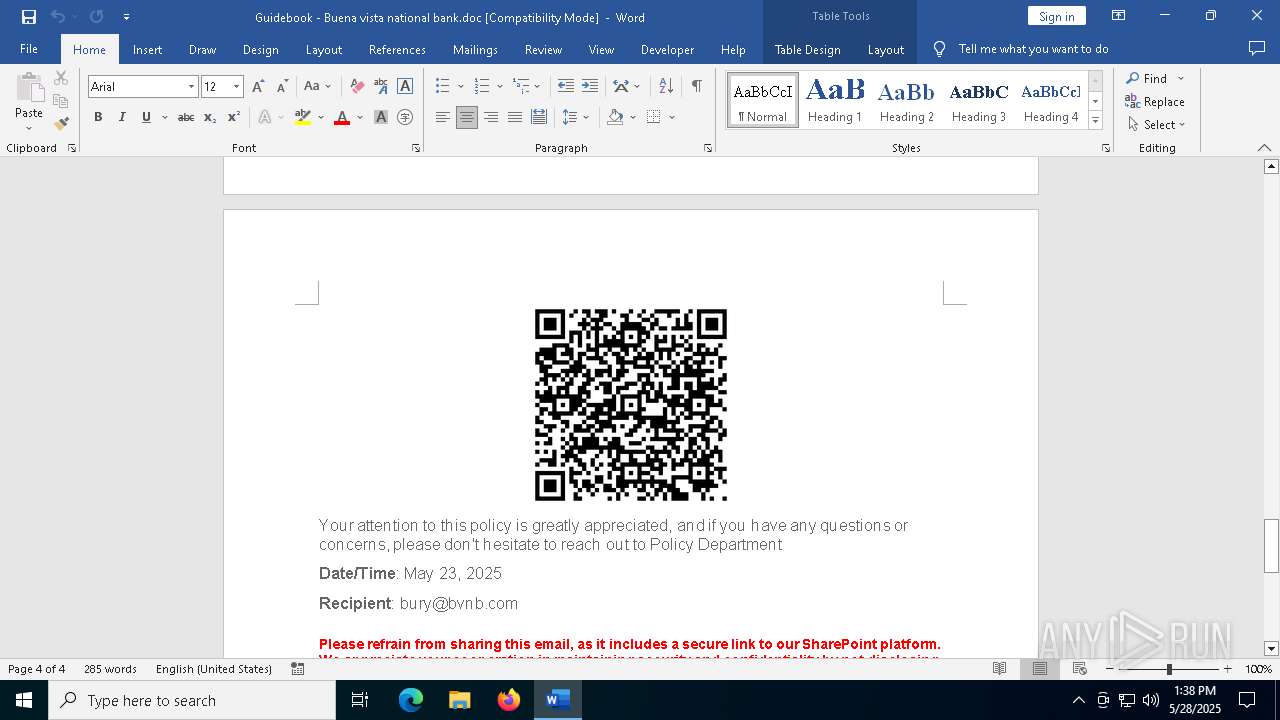Switch to Print Layout view
The image size is (1280, 720).
[x=1039, y=669]
